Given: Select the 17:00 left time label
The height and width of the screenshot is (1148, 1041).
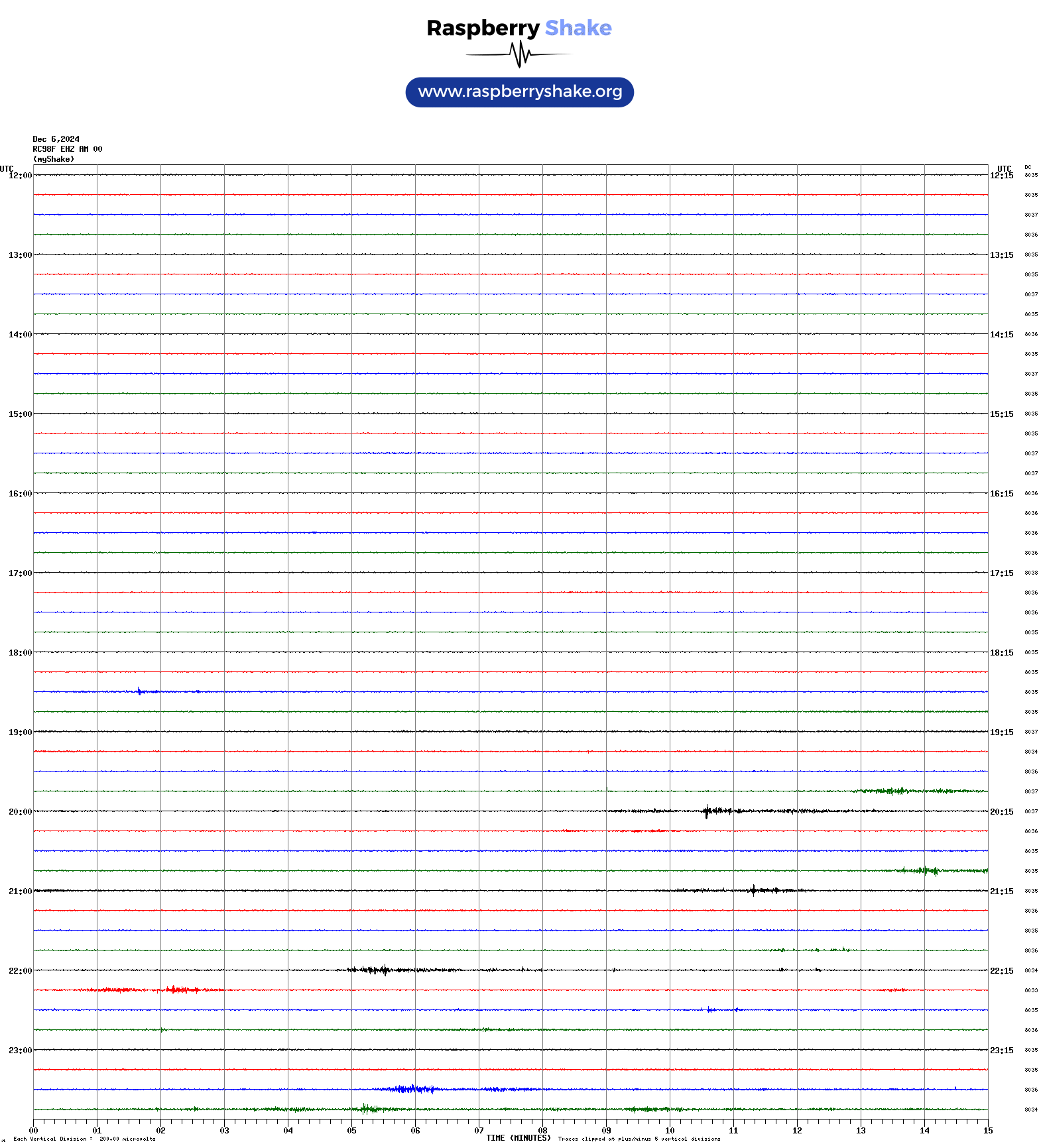Looking at the screenshot, I should 20,573.
